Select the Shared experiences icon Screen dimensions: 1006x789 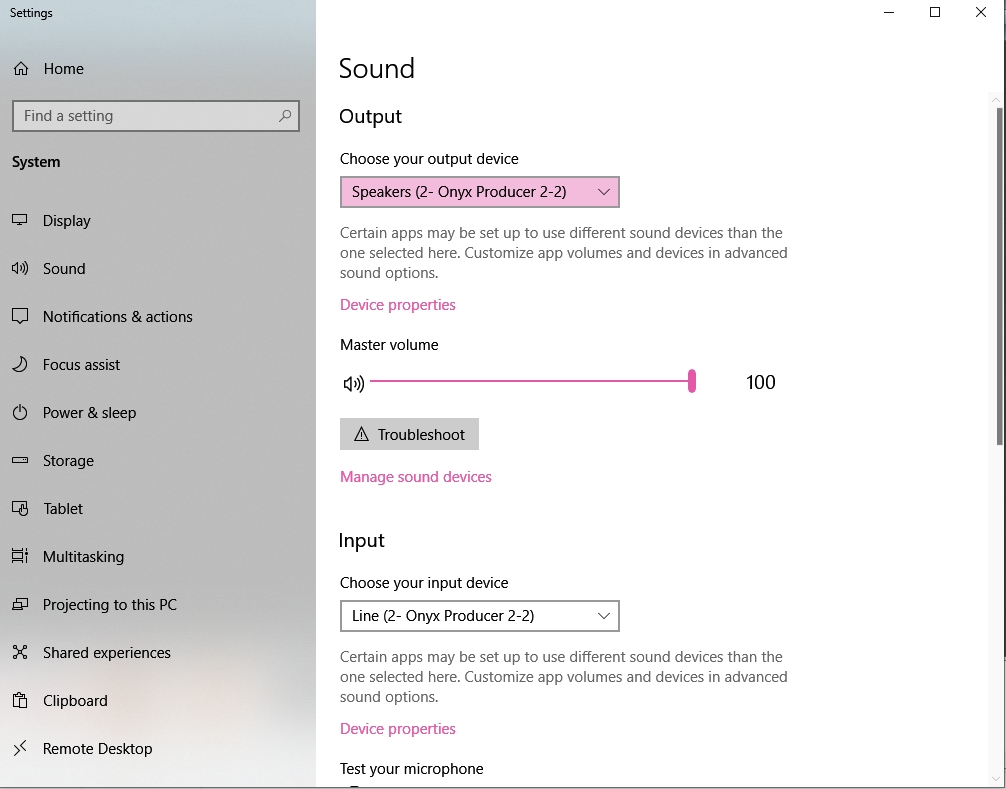pyautogui.click(x=21, y=652)
